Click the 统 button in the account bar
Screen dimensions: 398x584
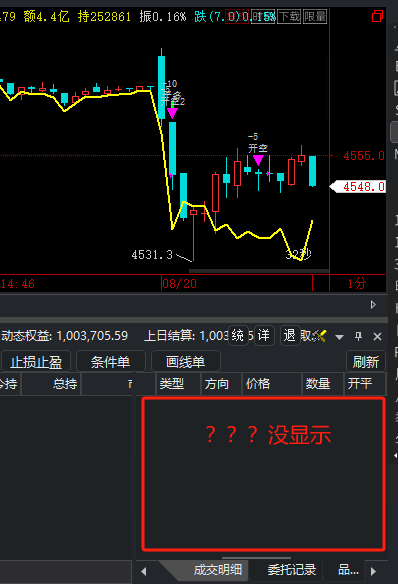238,336
